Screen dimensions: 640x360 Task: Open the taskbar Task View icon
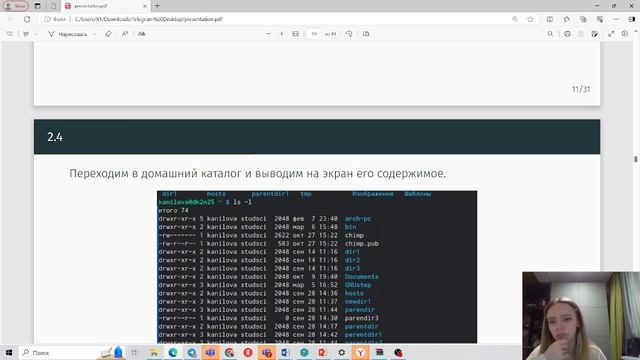[x=134, y=352]
